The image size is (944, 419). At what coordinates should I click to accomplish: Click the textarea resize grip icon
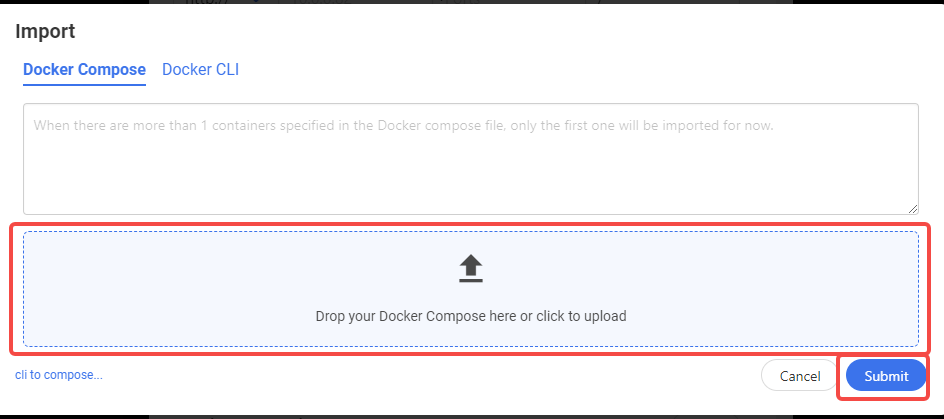click(x=912, y=208)
